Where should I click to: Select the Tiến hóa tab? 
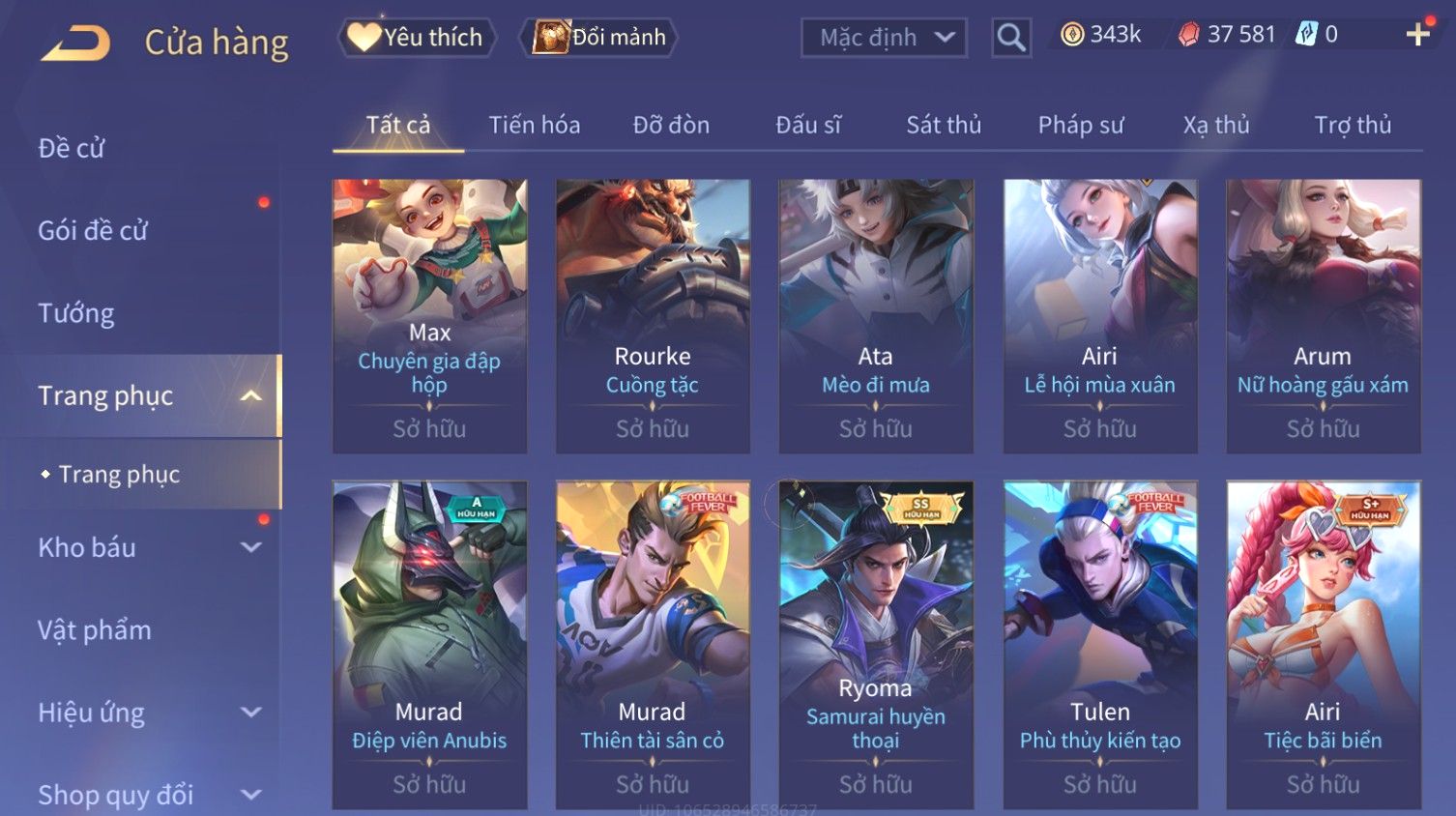[x=535, y=125]
